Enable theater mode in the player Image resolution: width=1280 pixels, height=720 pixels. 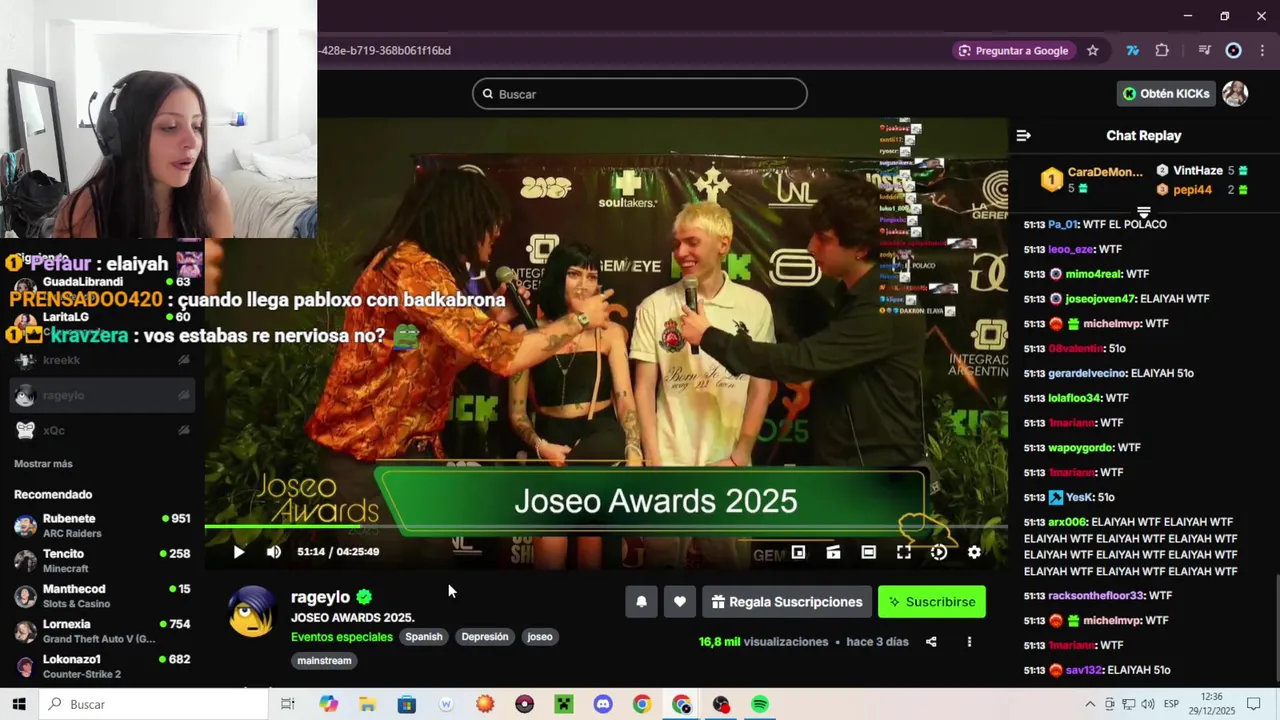[868, 552]
